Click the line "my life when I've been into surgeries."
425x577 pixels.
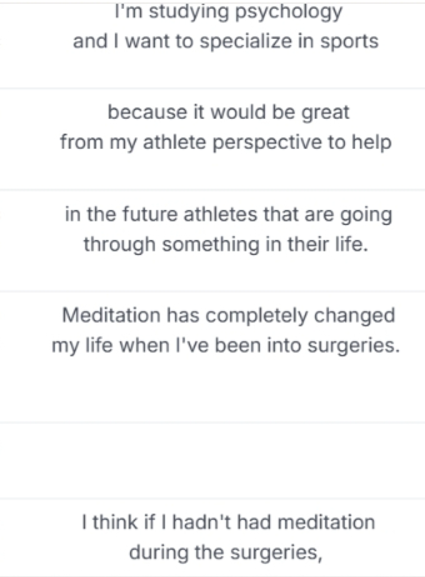[x=226, y=346]
